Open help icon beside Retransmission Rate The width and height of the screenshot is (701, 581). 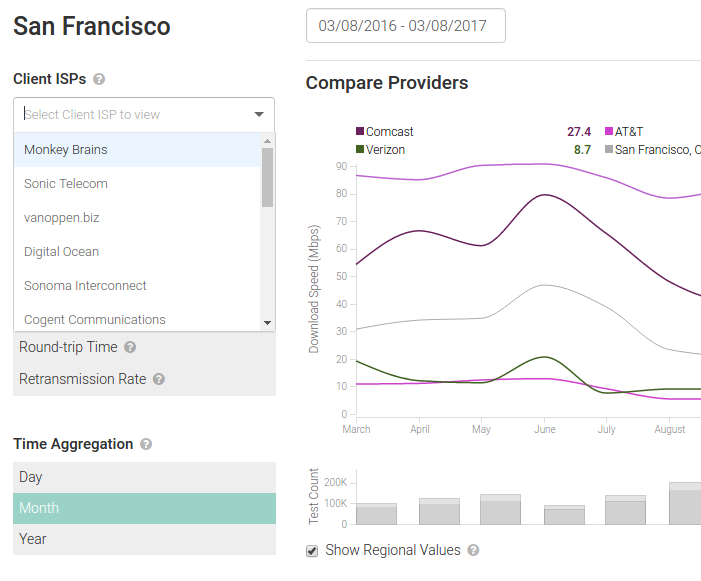159,379
